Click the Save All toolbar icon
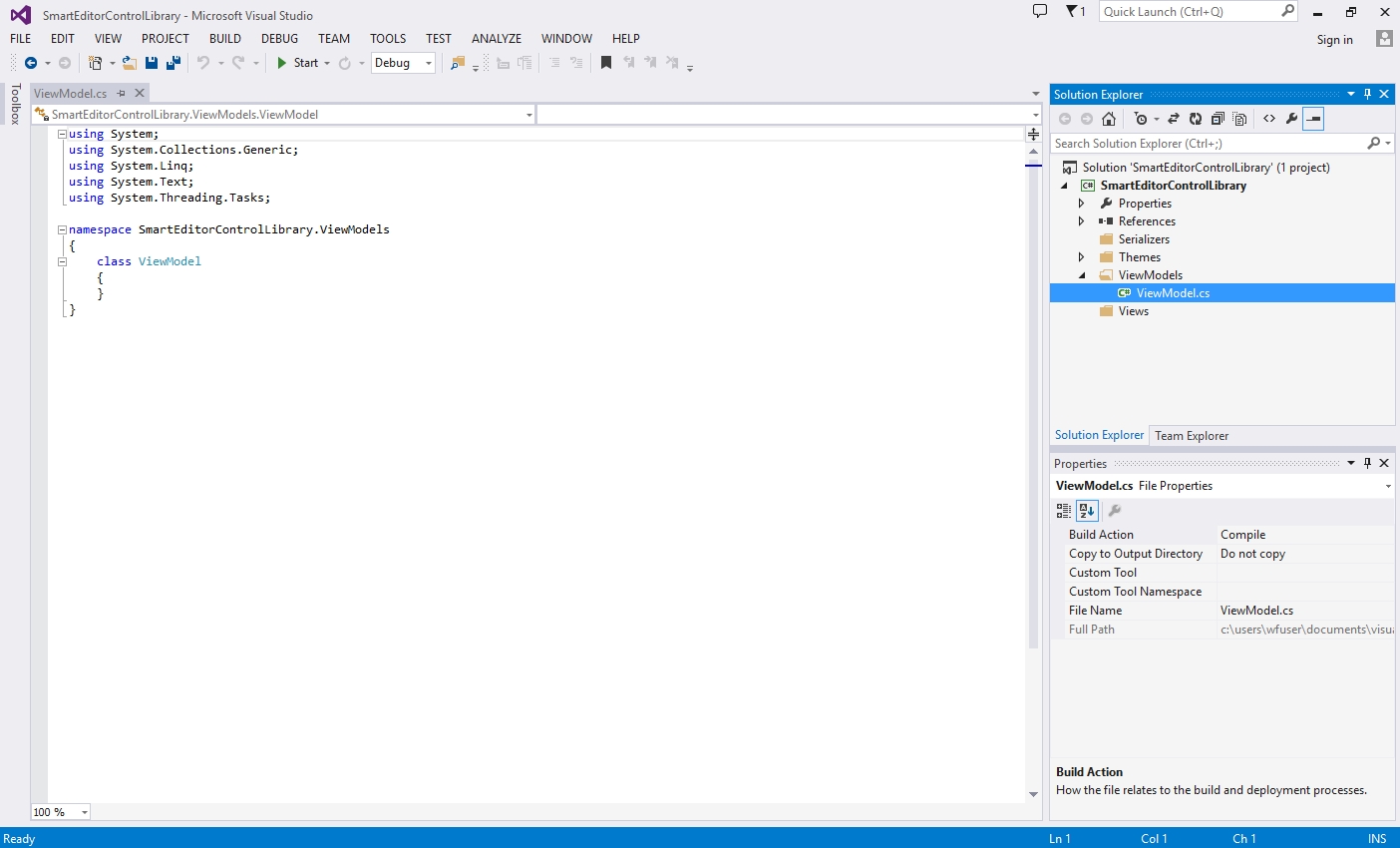 174,63
